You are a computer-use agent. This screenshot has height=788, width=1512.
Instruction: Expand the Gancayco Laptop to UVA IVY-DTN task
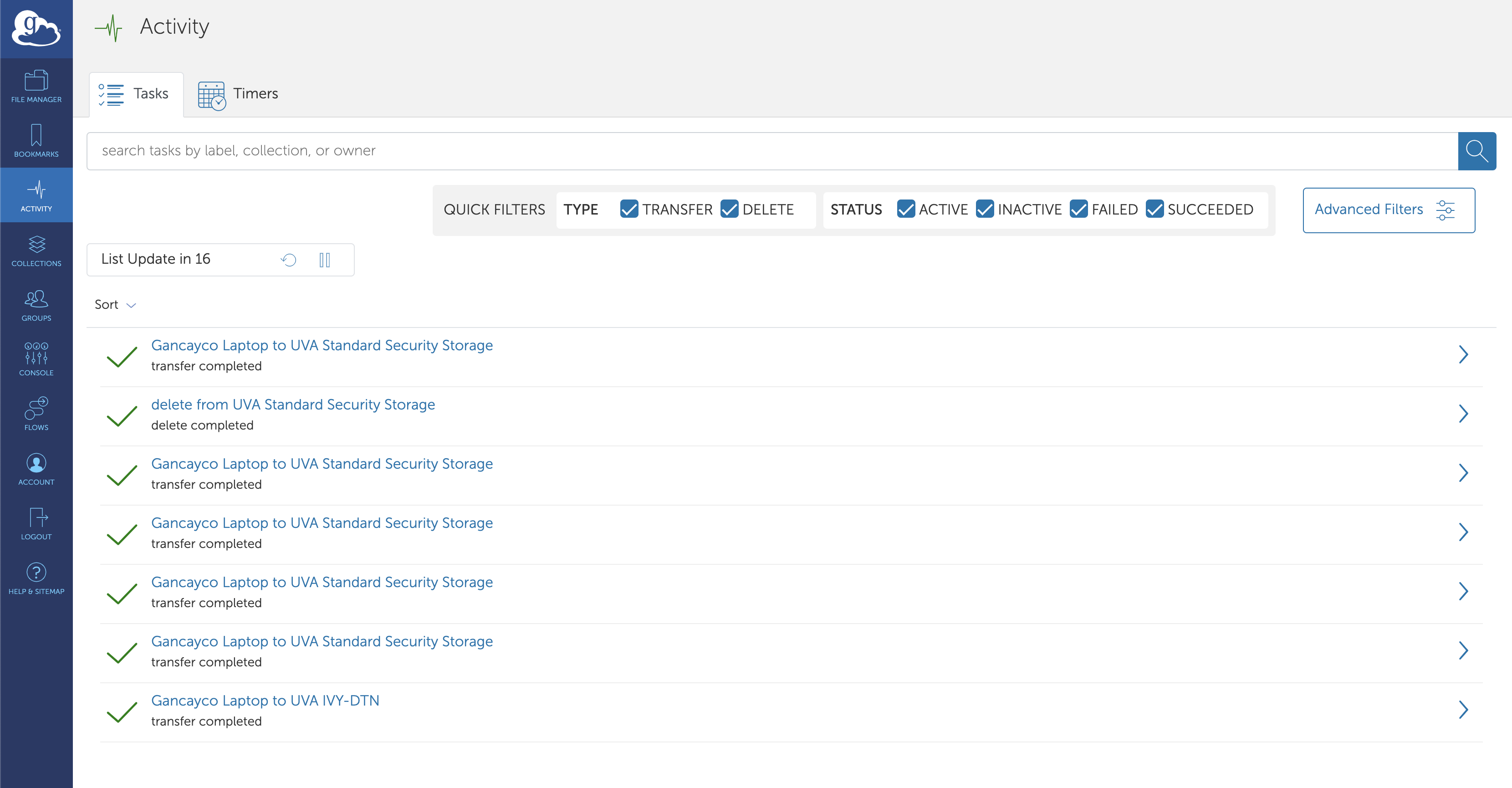click(x=1463, y=710)
